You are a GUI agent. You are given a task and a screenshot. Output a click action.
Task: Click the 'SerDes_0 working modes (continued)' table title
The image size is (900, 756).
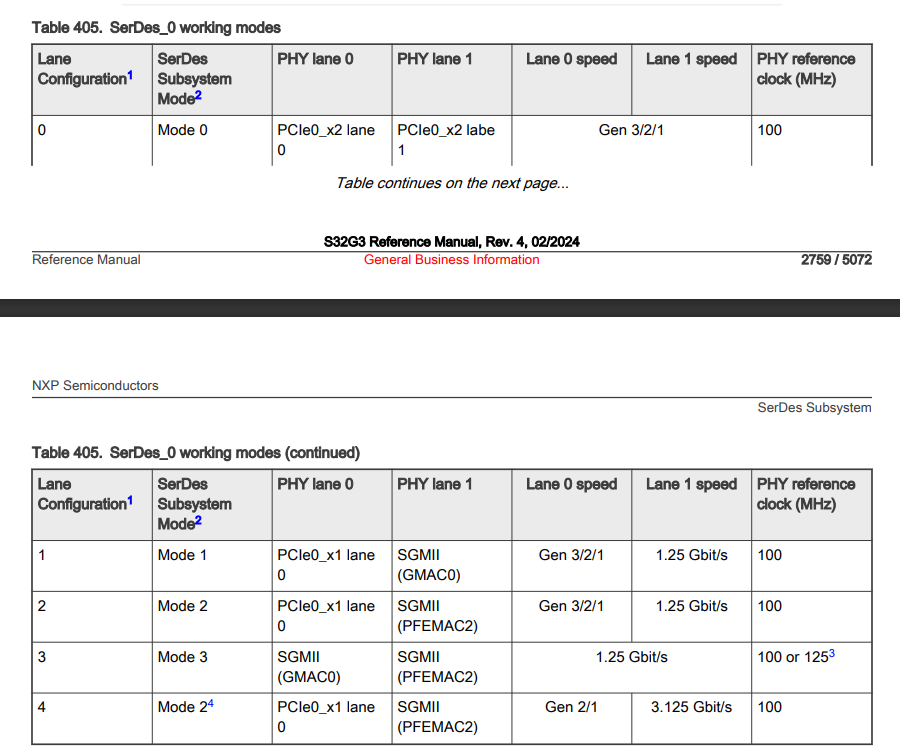tap(235, 453)
